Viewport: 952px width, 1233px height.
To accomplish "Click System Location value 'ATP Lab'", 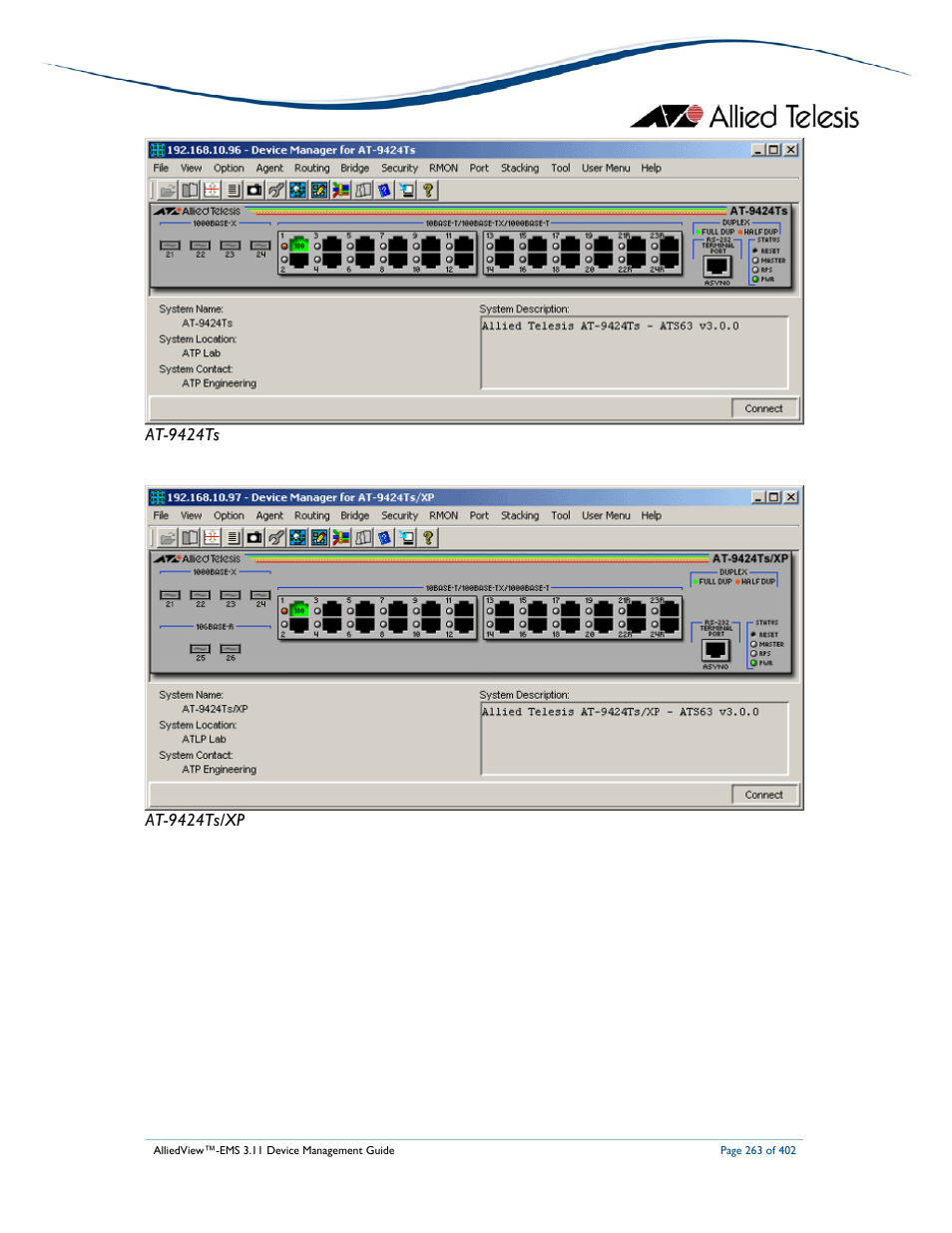I will (202, 353).
